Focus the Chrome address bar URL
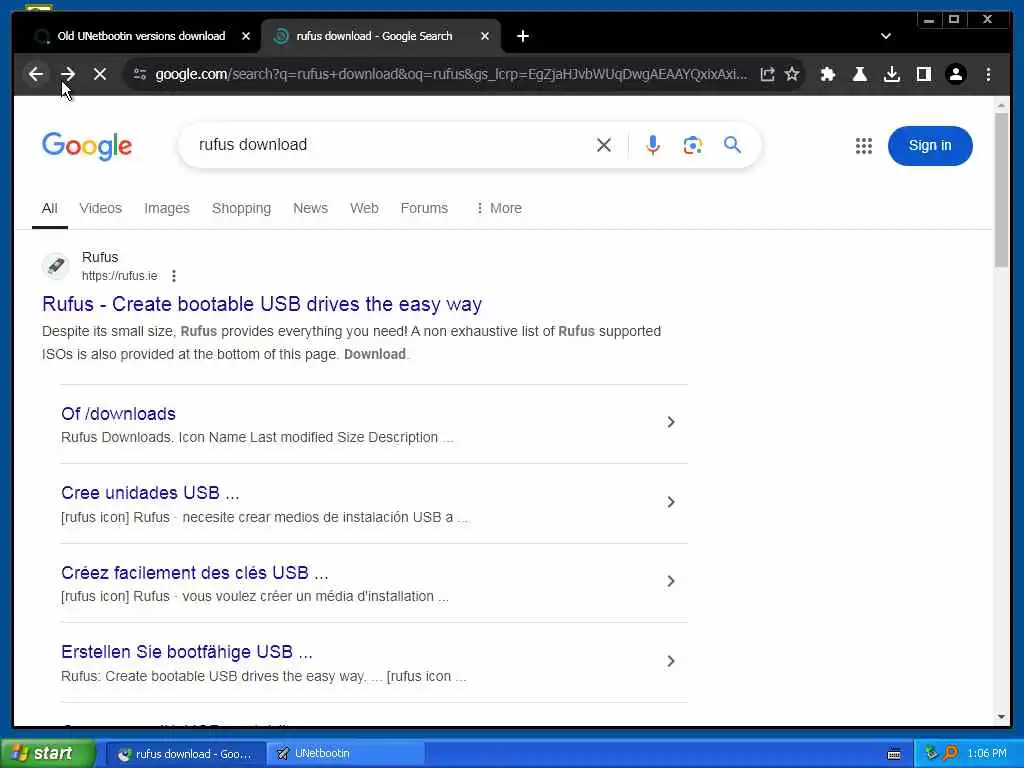1024x768 pixels. coord(451,74)
